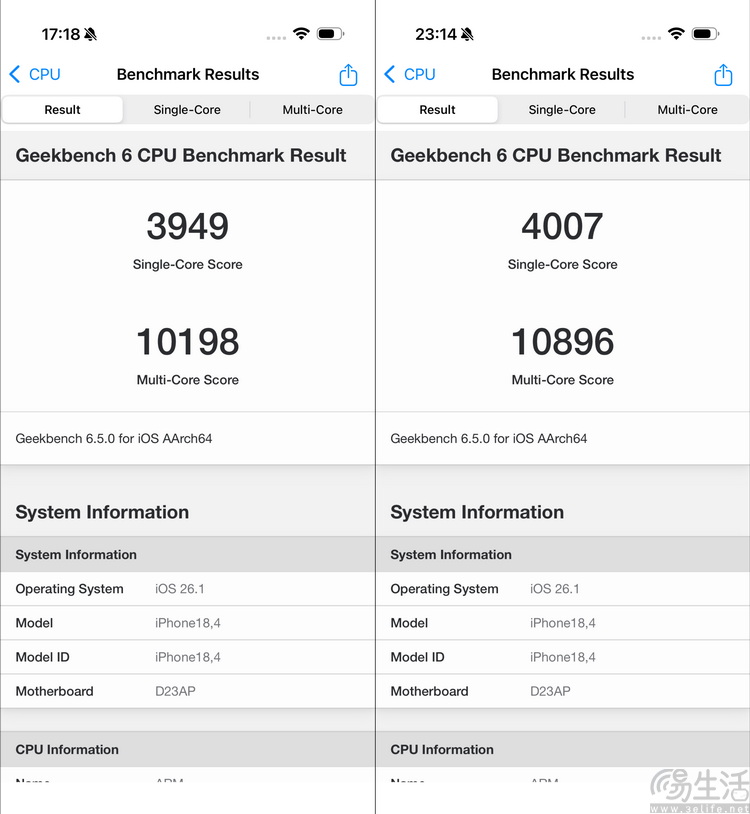Viewport: 750px width, 814px height.
Task: Open Multi-Core tab in right screenshot
Action: [687, 110]
